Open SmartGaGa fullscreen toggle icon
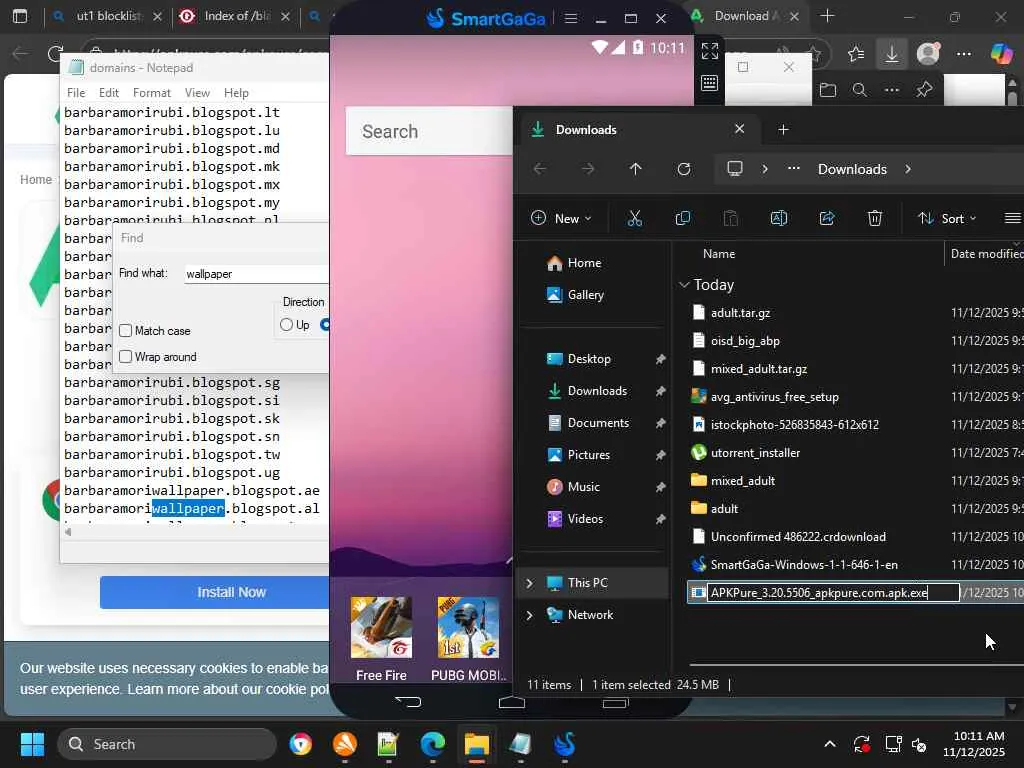 click(x=709, y=50)
